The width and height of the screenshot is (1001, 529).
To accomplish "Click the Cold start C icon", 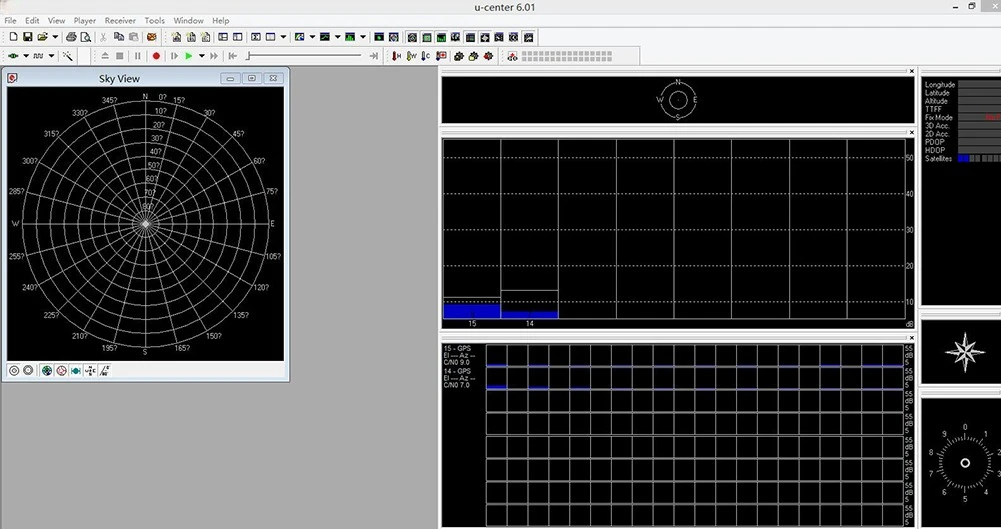I will pos(426,56).
